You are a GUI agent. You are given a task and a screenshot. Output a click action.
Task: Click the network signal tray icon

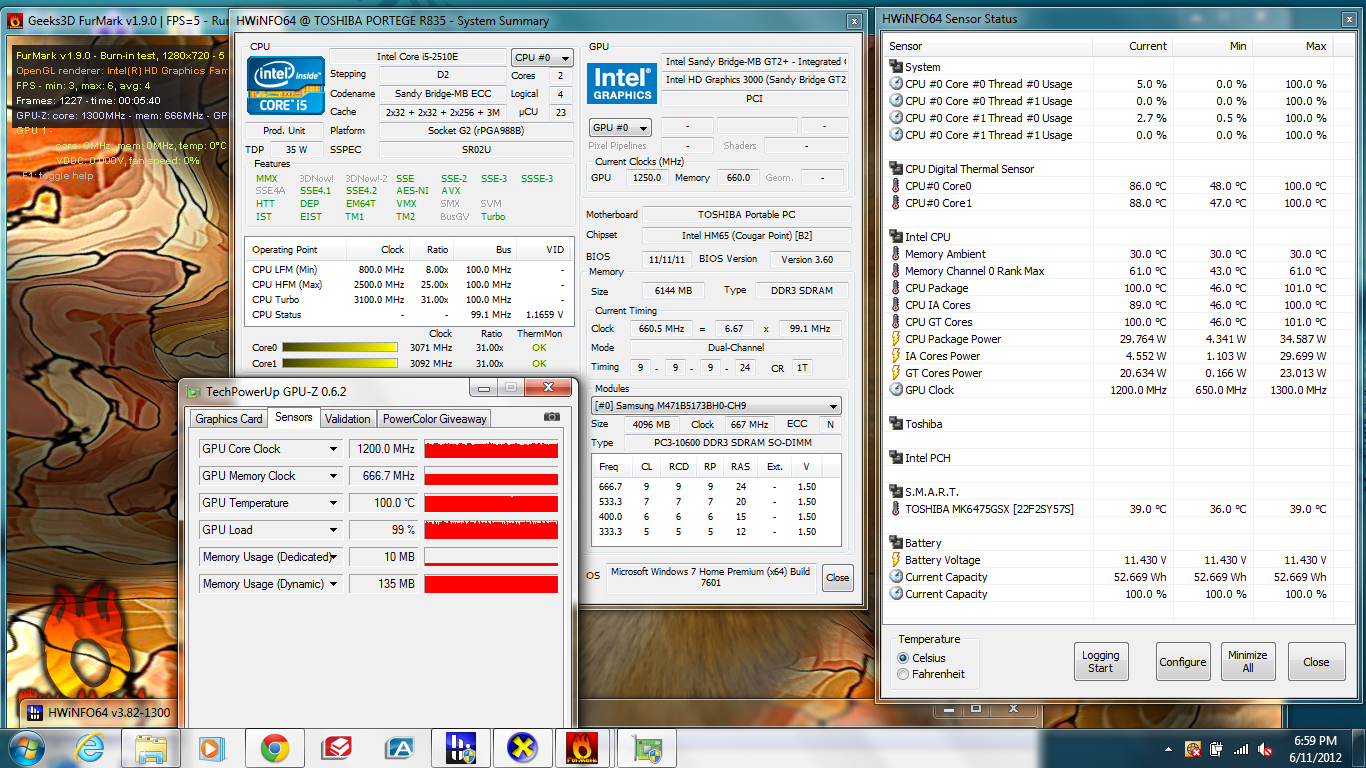1241,748
